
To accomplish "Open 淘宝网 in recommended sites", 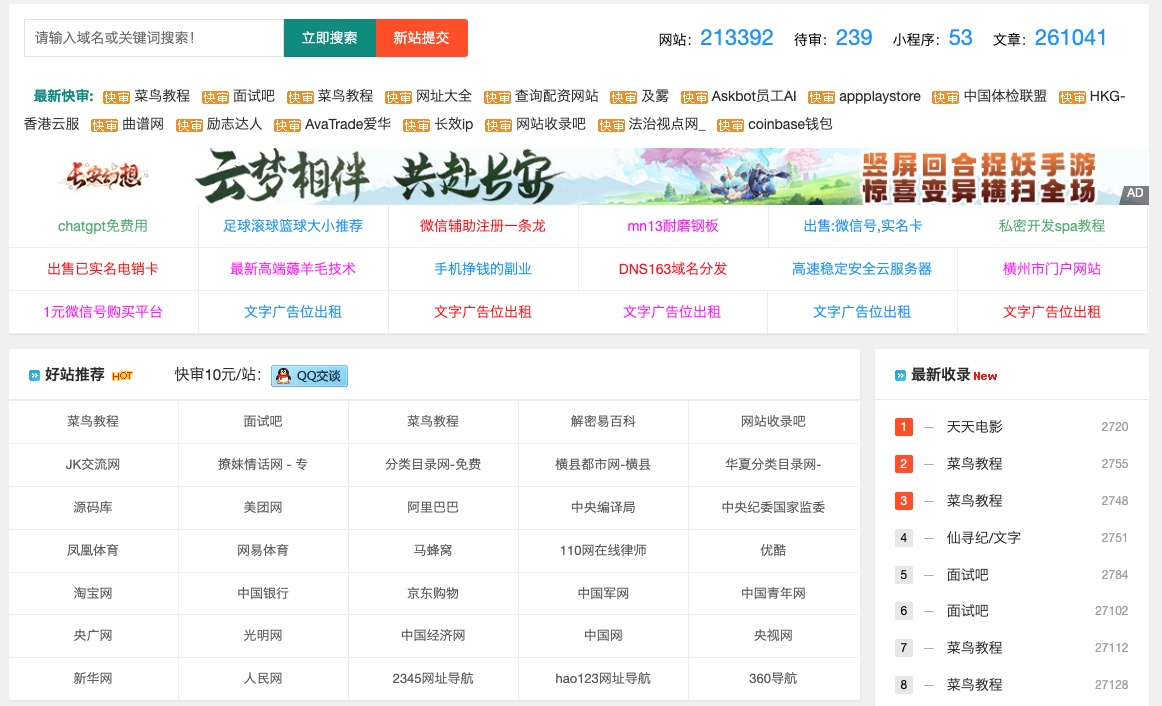I will (x=93, y=593).
